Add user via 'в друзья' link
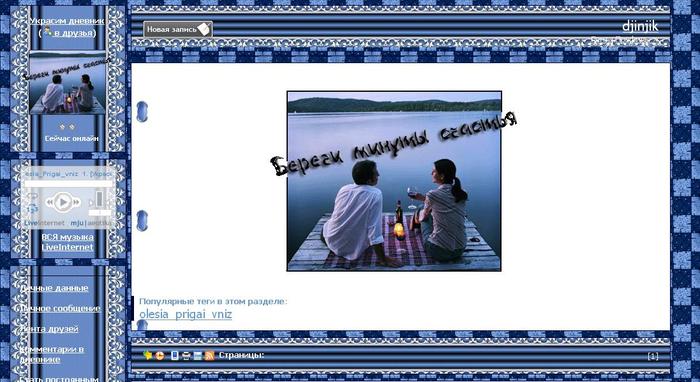 [x=74, y=33]
